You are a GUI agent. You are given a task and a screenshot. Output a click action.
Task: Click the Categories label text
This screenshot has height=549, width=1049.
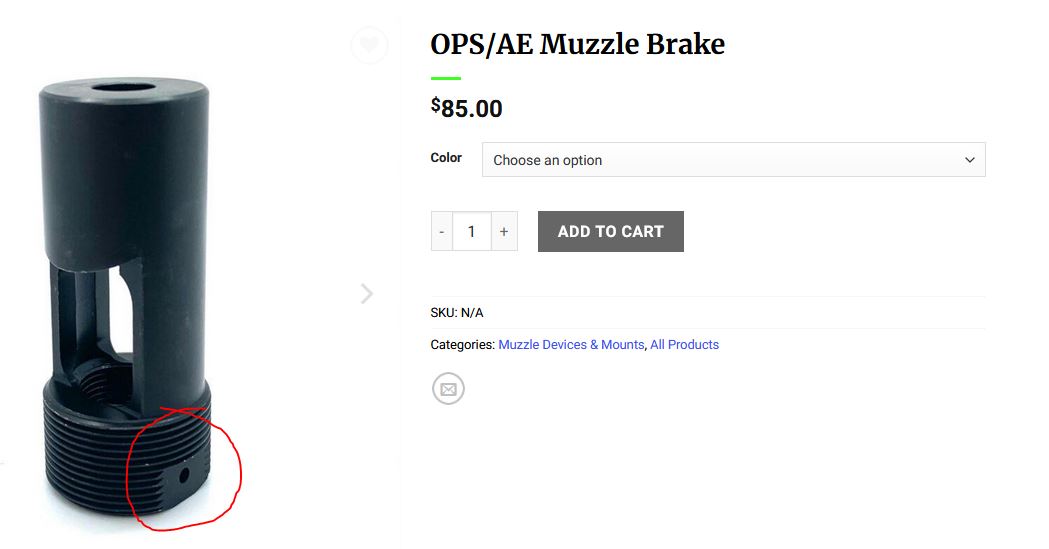coord(462,345)
